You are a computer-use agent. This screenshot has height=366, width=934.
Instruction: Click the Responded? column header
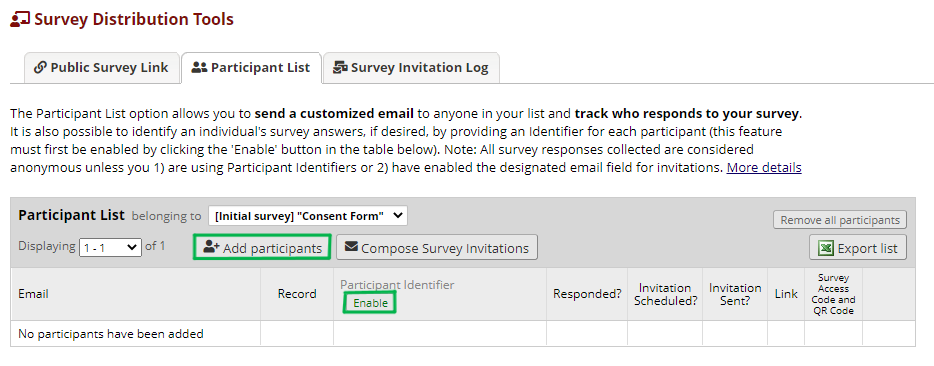point(587,294)
